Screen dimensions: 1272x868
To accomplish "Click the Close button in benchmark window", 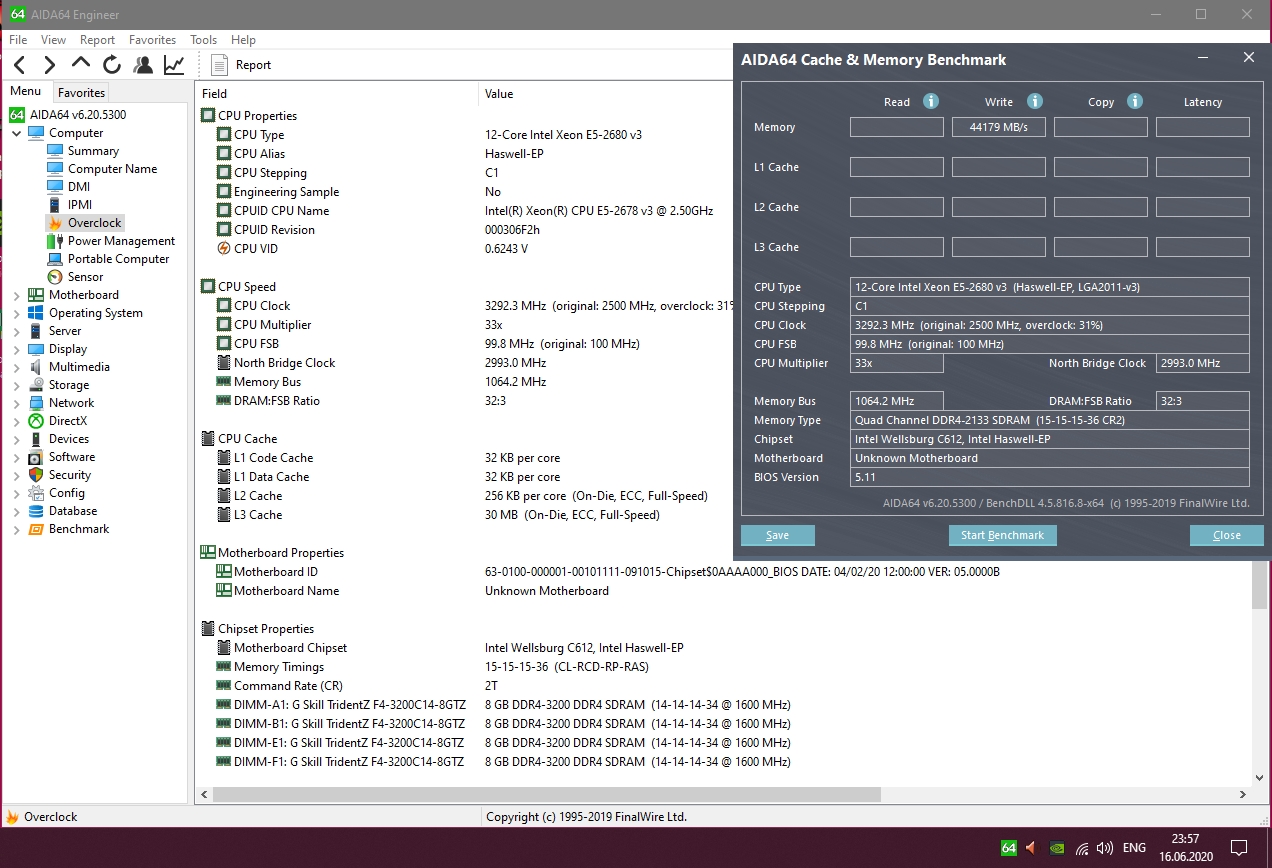I will click(1226, 535).
